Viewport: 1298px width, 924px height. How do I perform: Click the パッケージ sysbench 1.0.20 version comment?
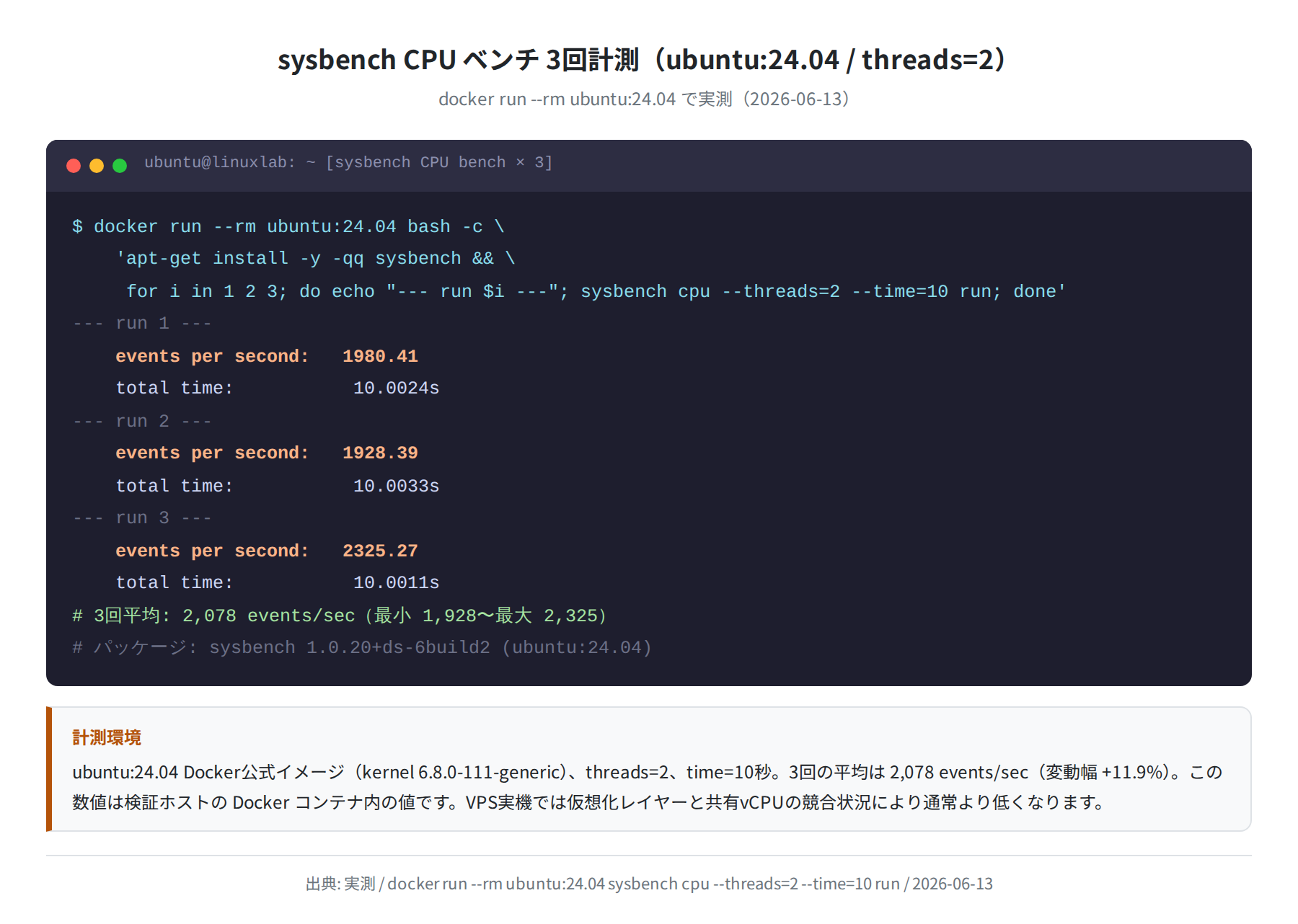[362, 648]
